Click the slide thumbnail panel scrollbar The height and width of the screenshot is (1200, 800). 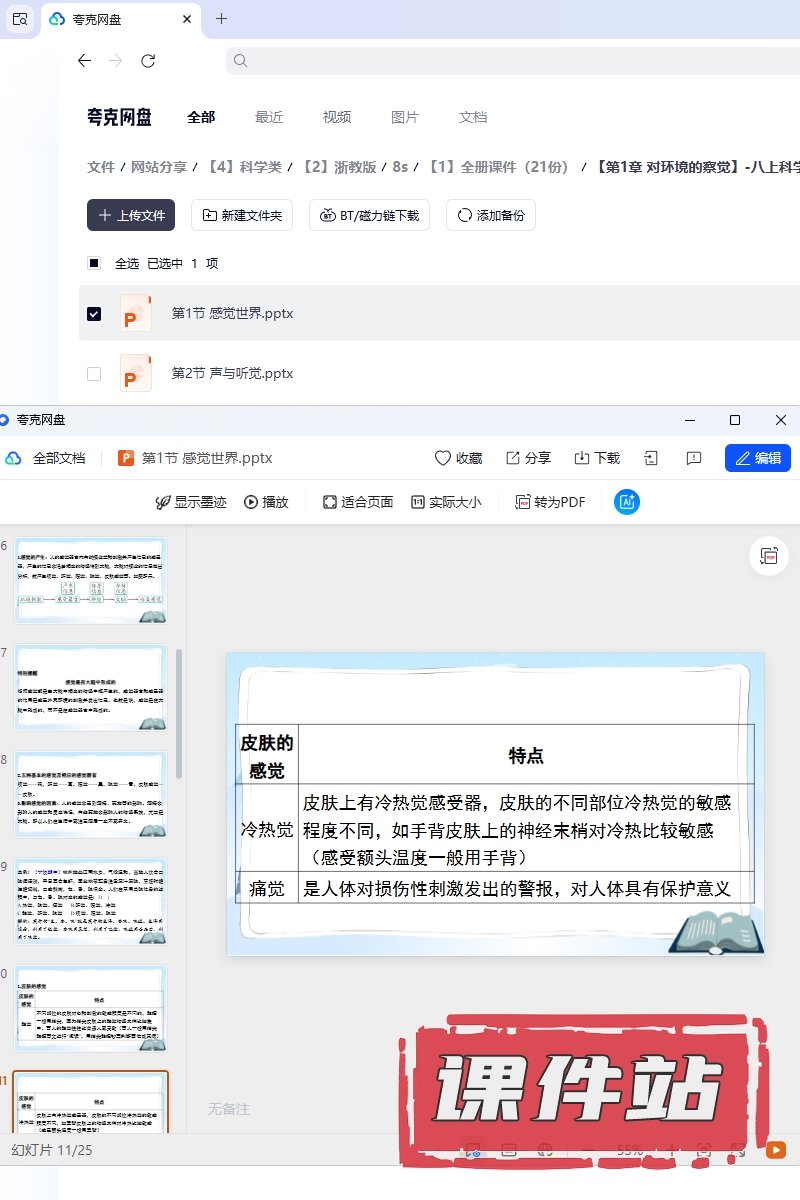pos(179,712)
